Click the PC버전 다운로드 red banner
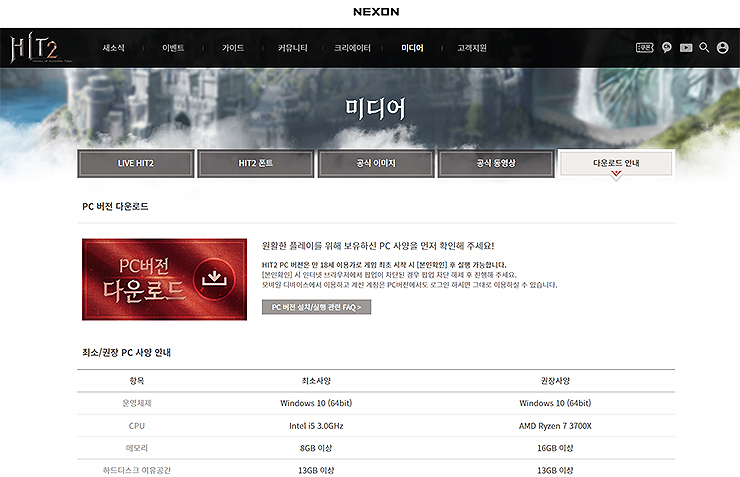 pyautogui.click(x=164, y=279)
